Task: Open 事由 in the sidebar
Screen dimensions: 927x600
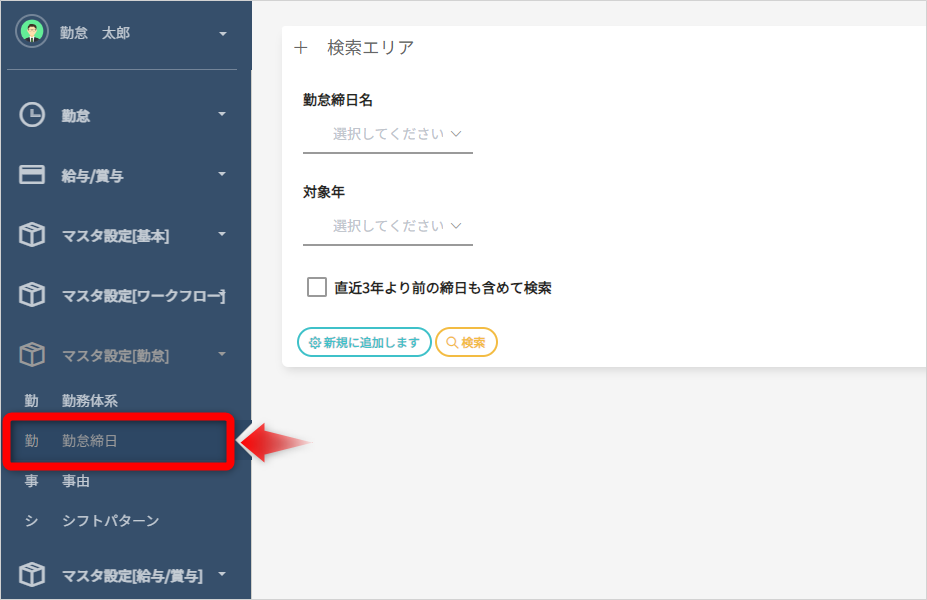Action: [76, 481]
